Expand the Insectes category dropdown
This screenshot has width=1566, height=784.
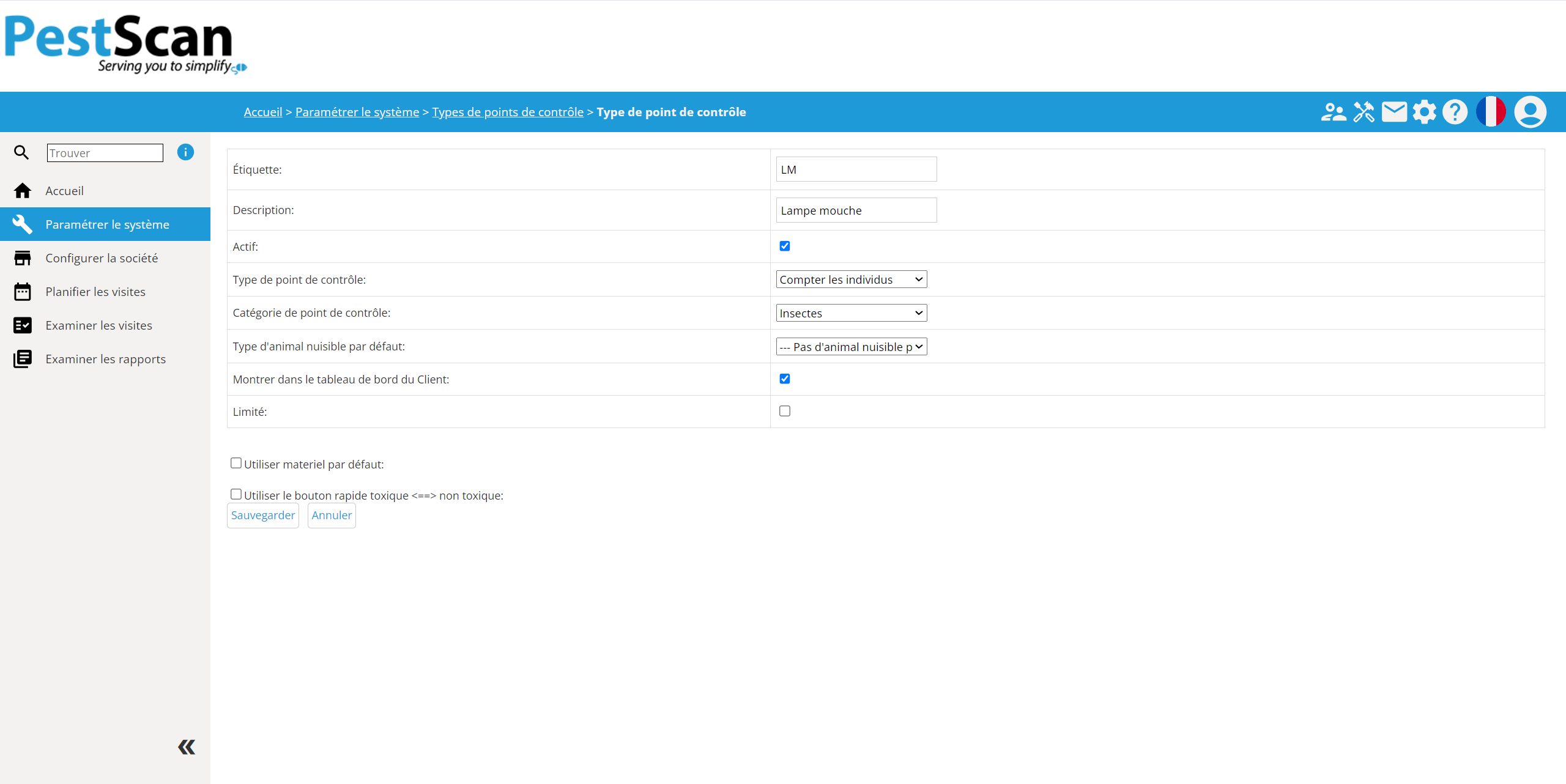[x=851, y=313]
